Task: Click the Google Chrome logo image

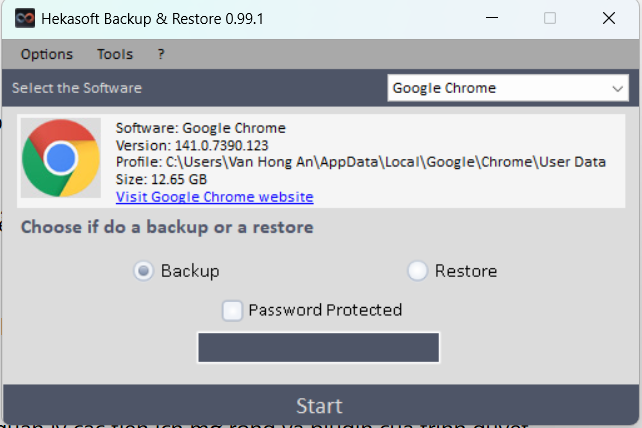Action: click(61, 158)
